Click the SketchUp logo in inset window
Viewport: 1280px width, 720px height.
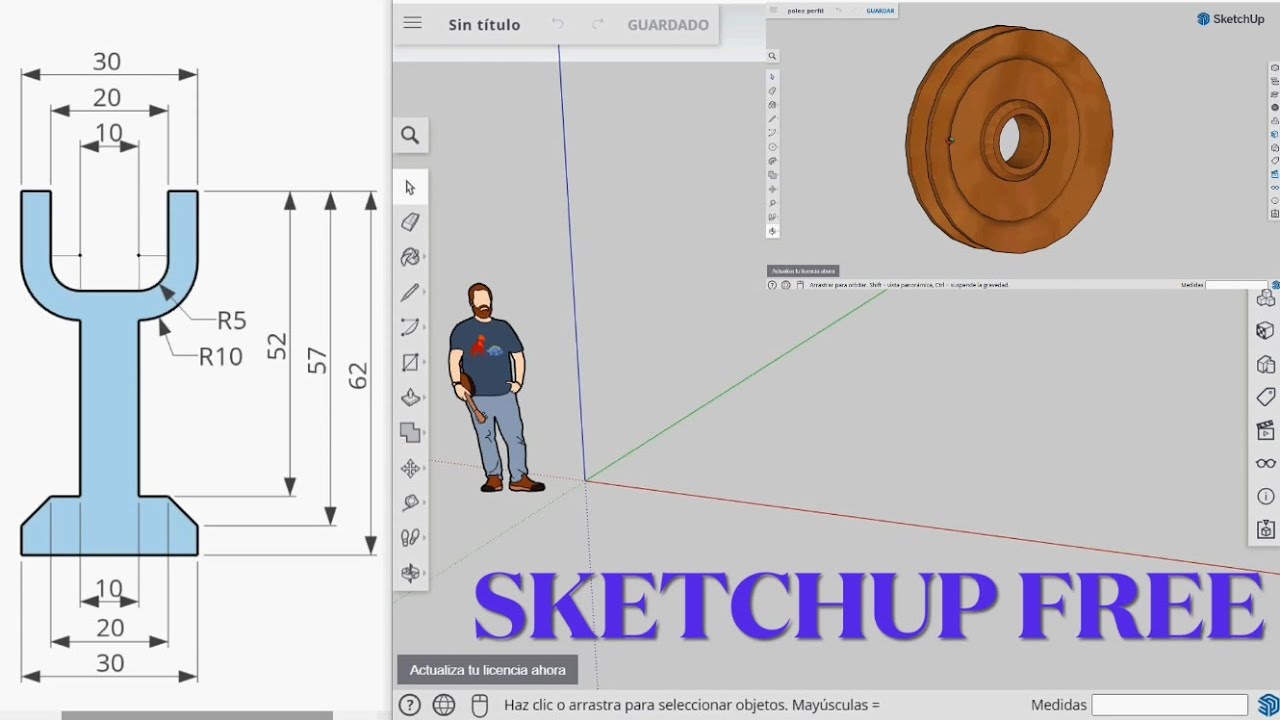(x=1231, y=19)
